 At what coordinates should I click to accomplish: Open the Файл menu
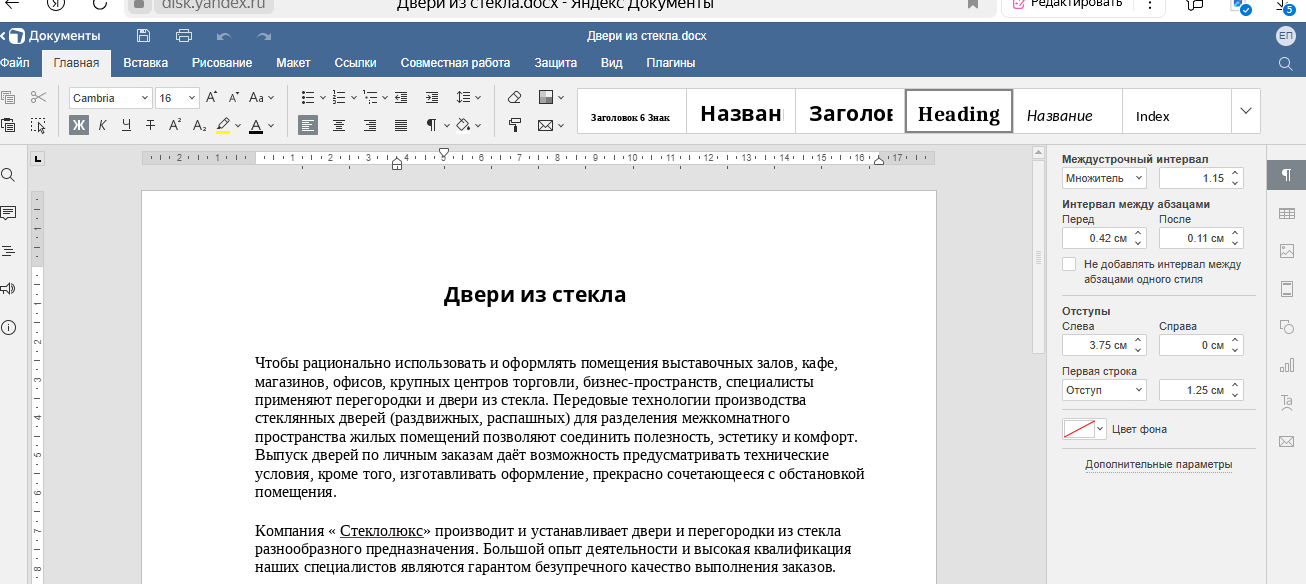[14, 63]
